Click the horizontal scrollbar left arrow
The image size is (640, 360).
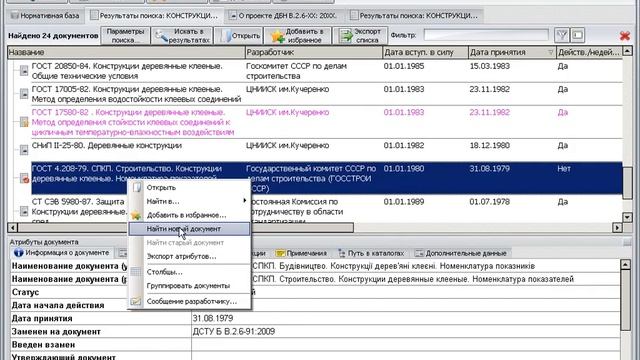[12, 228]
